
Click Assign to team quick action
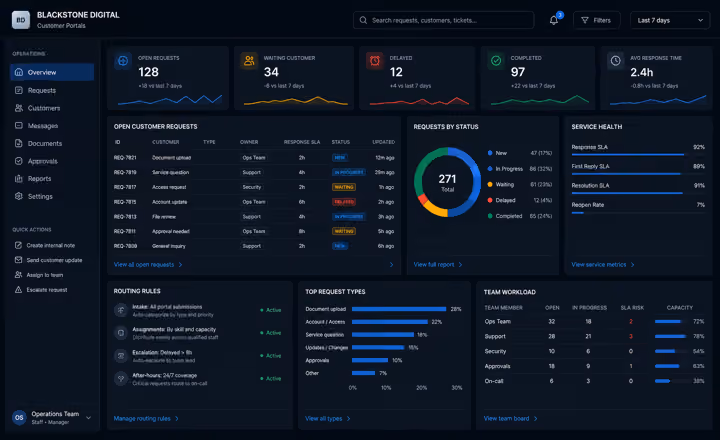click(39, 275)
